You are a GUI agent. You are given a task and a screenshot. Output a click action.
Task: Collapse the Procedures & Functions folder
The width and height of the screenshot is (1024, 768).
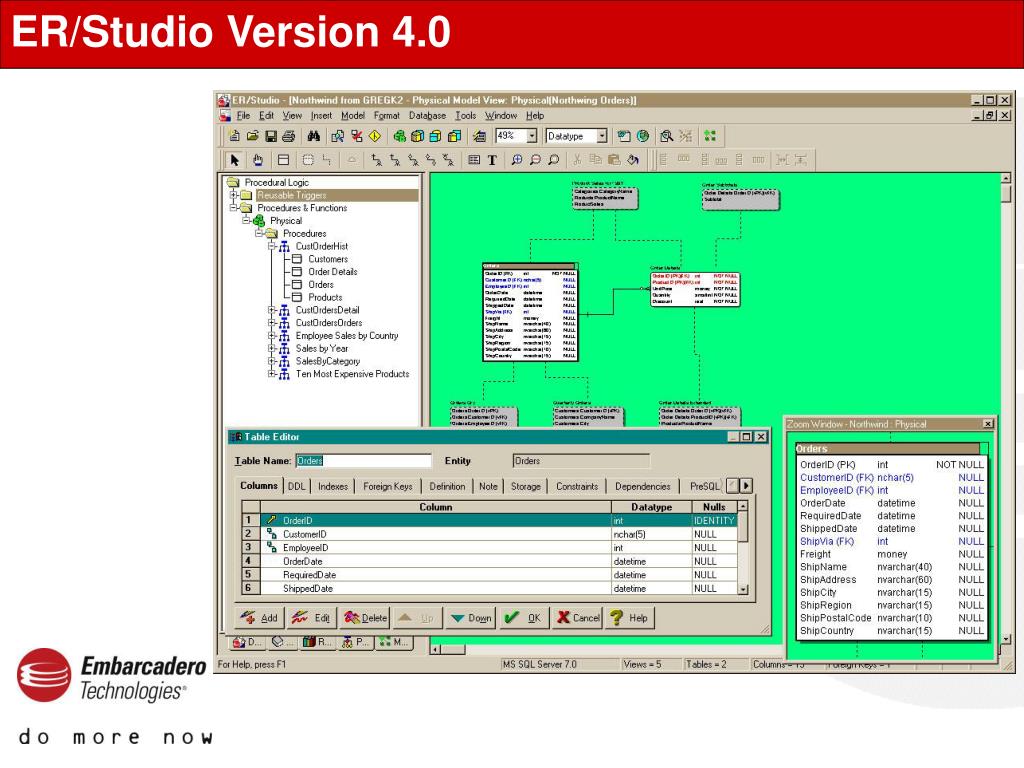(234, 208)
